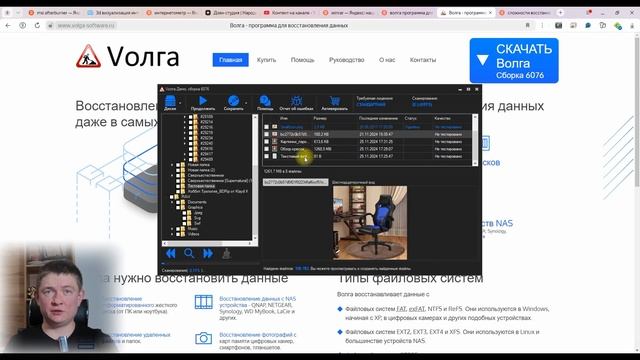The width and height of the screenshot is (640, 360).
Task: Check the Graphics folder checkbox
Action: click(x=178, y=207)
